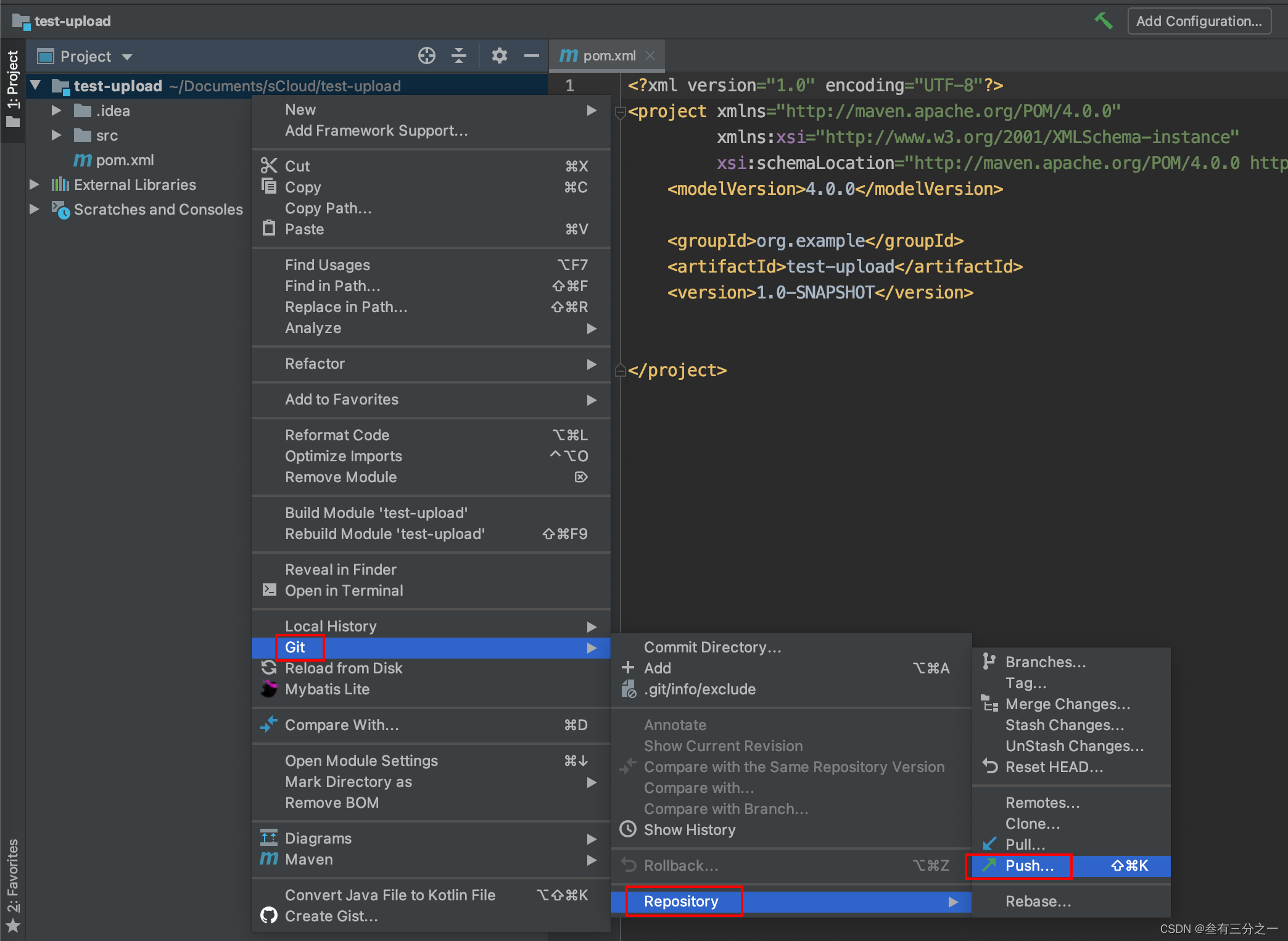
Task: Expand External Libraries node
Action: pos(35,185)
